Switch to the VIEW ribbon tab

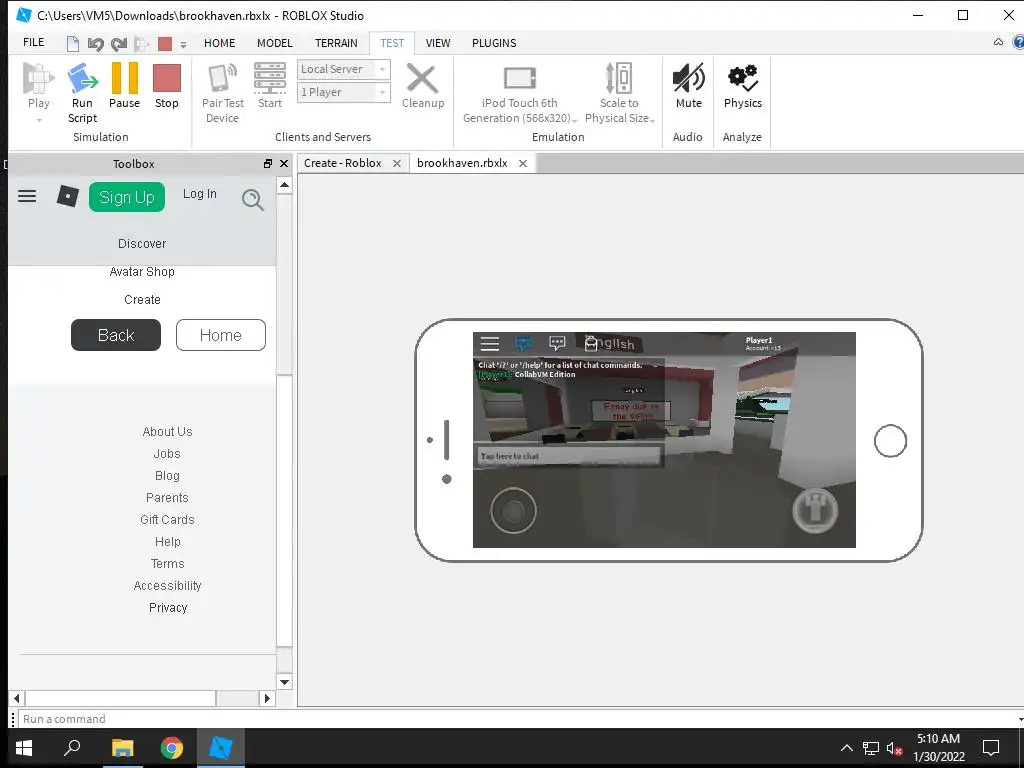[x=438, y=43]
